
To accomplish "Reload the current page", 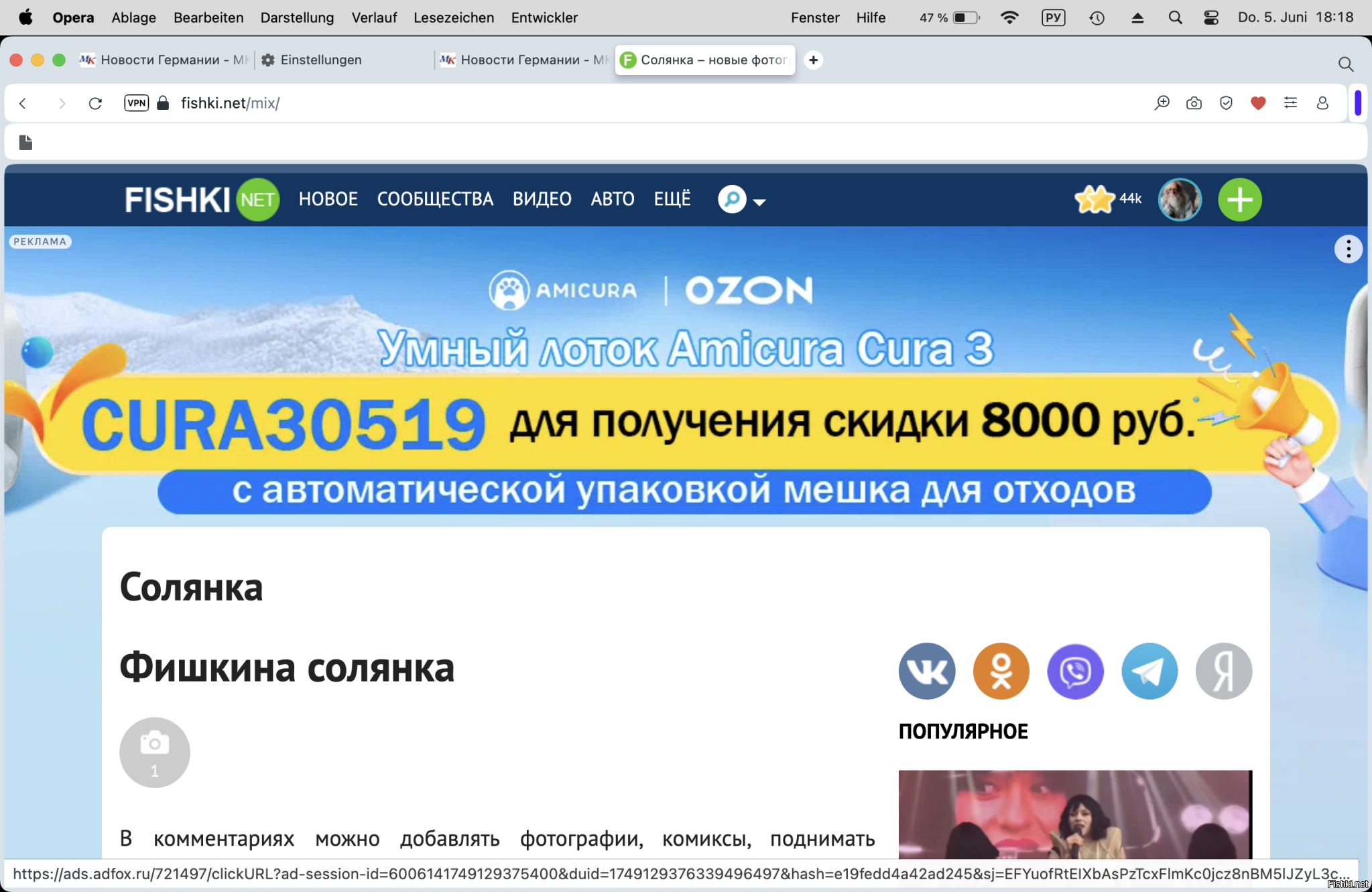I will tap(95, 103).
